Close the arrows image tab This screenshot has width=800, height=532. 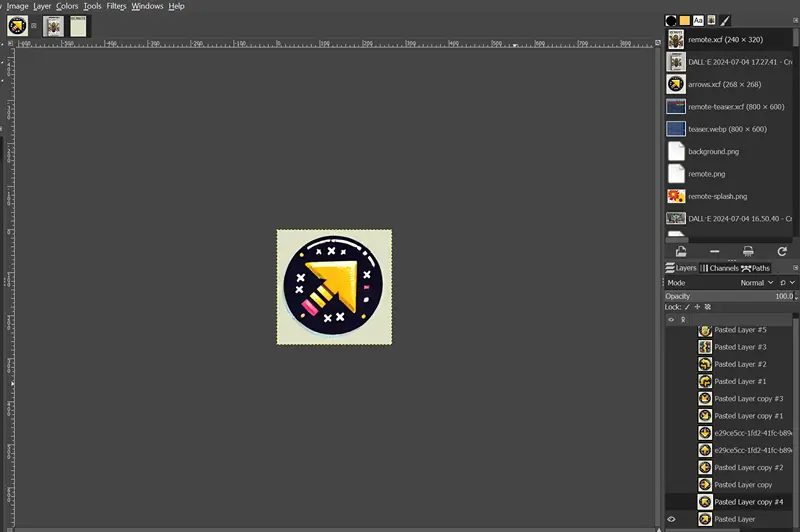point(34,26)
